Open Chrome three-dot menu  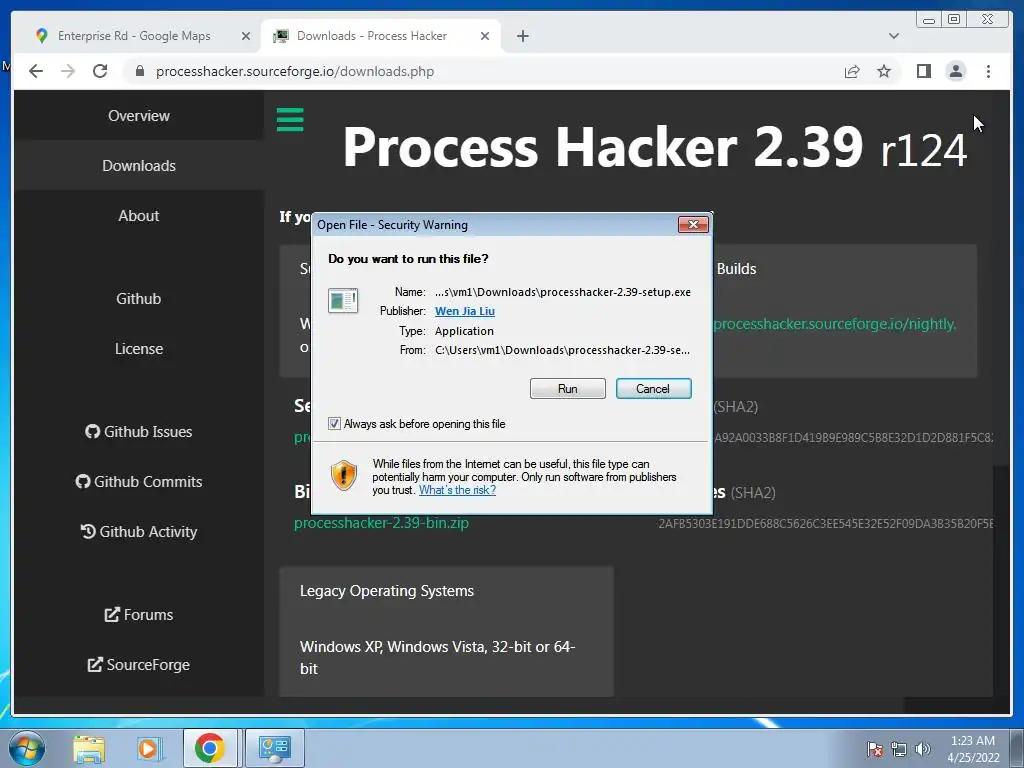pos(988,71)
